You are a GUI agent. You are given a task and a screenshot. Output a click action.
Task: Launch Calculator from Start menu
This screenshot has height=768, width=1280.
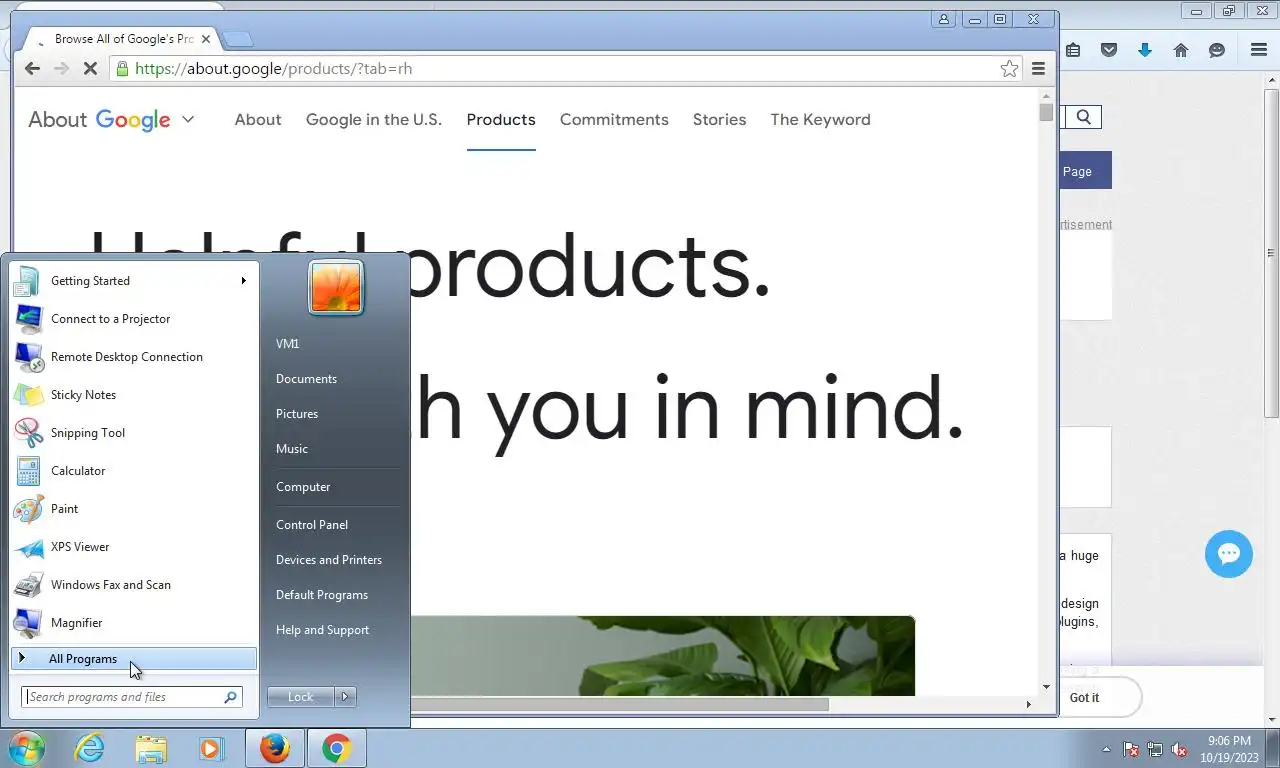pyautogui.click(x=133, y=471)
